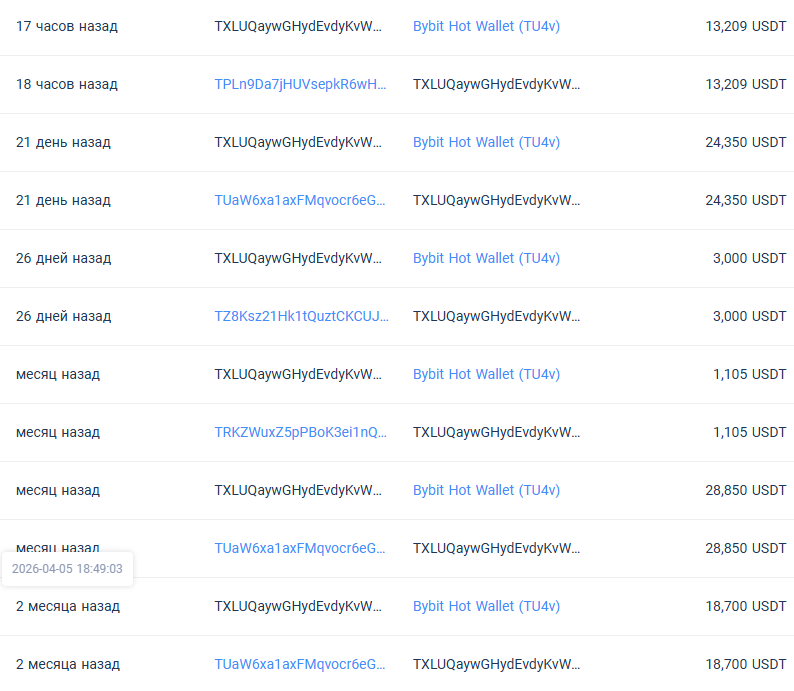The image size is (794, 691).
Task: Open TUaW6xa1axFMqvocr6eG link in 18,700 USDT row
Action: pyautogui.click(x=300, y=664)
